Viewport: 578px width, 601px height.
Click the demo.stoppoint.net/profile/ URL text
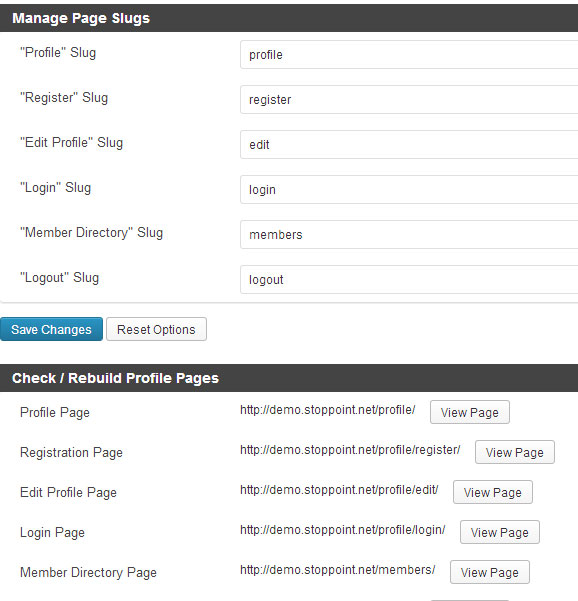point(328,410)
